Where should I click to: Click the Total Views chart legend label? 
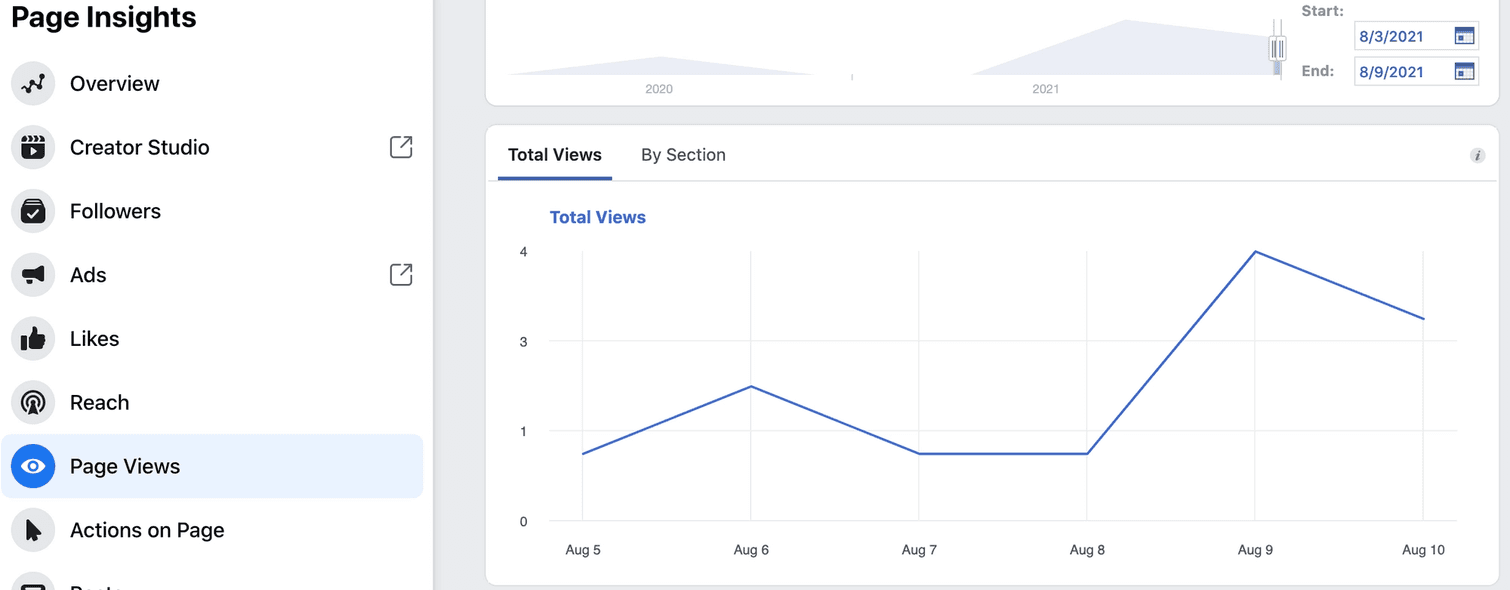(598, 217)
